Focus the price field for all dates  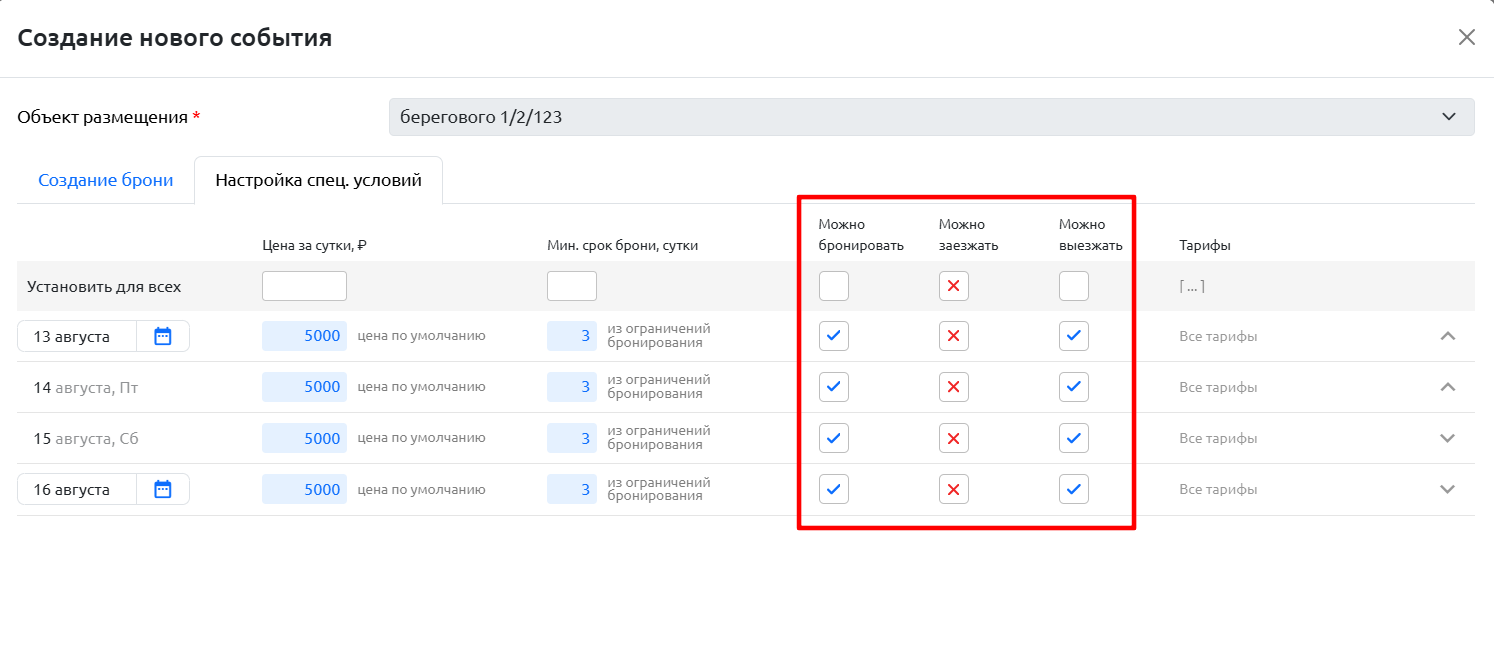click(304, 286)
